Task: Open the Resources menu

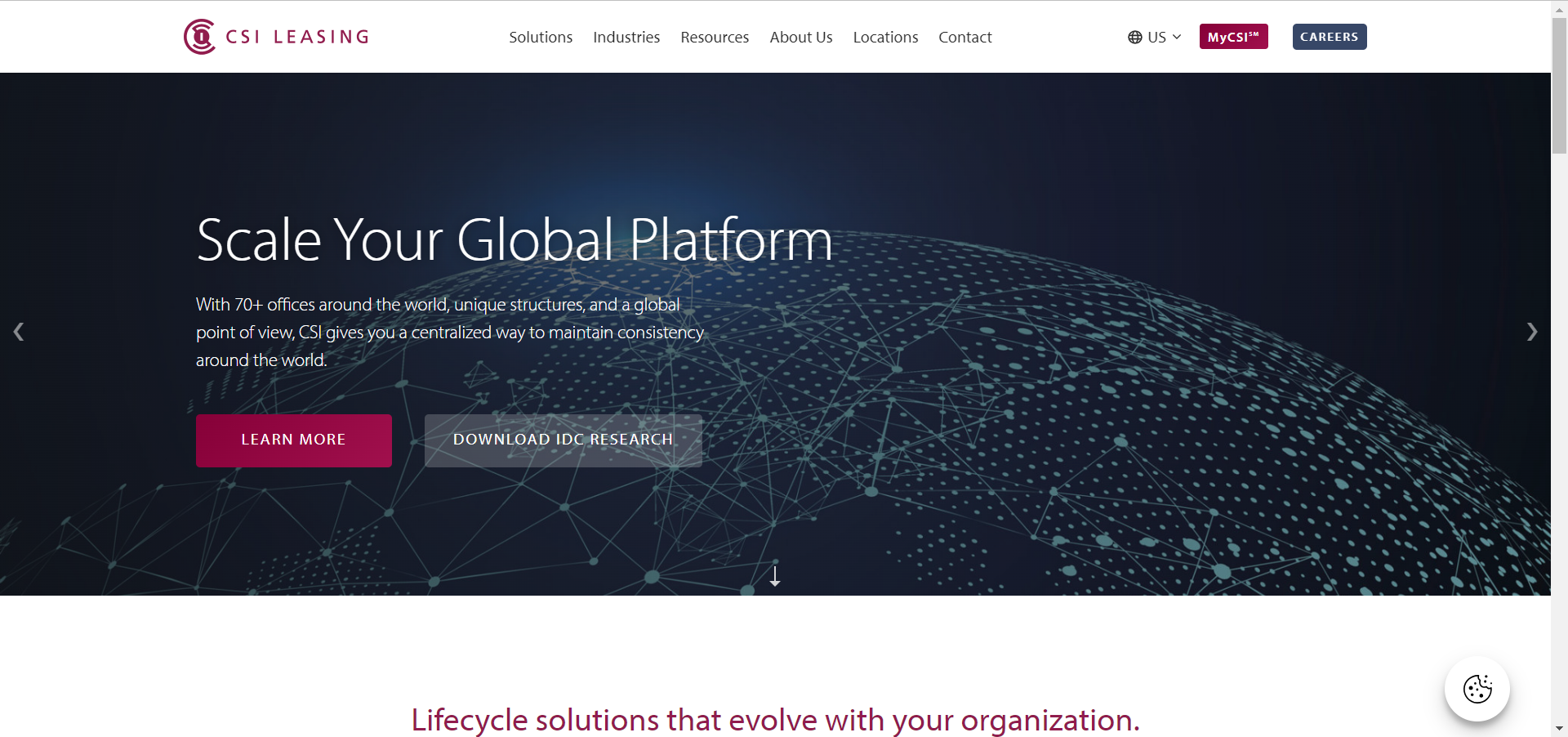Action: coord(715,38)
